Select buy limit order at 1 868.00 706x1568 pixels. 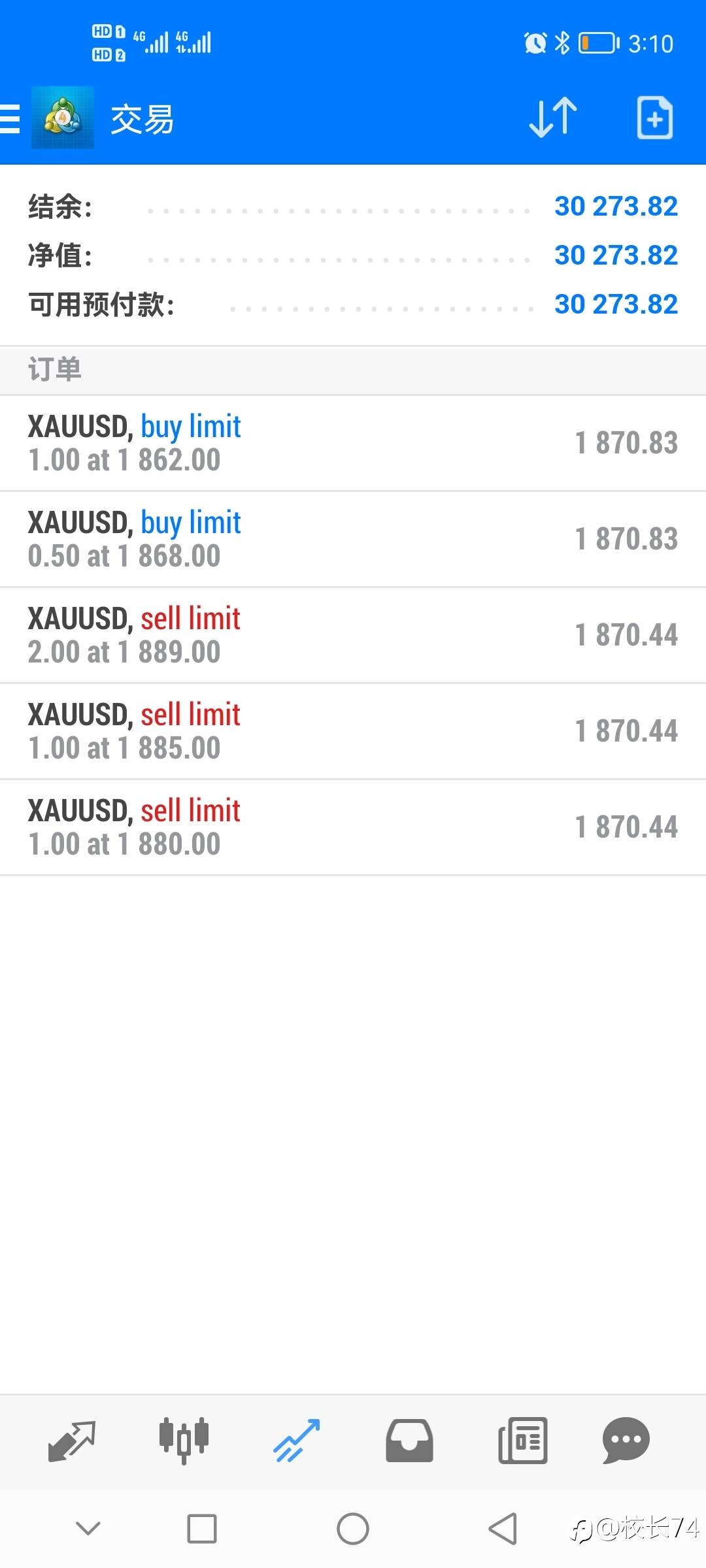pos(353,539)
